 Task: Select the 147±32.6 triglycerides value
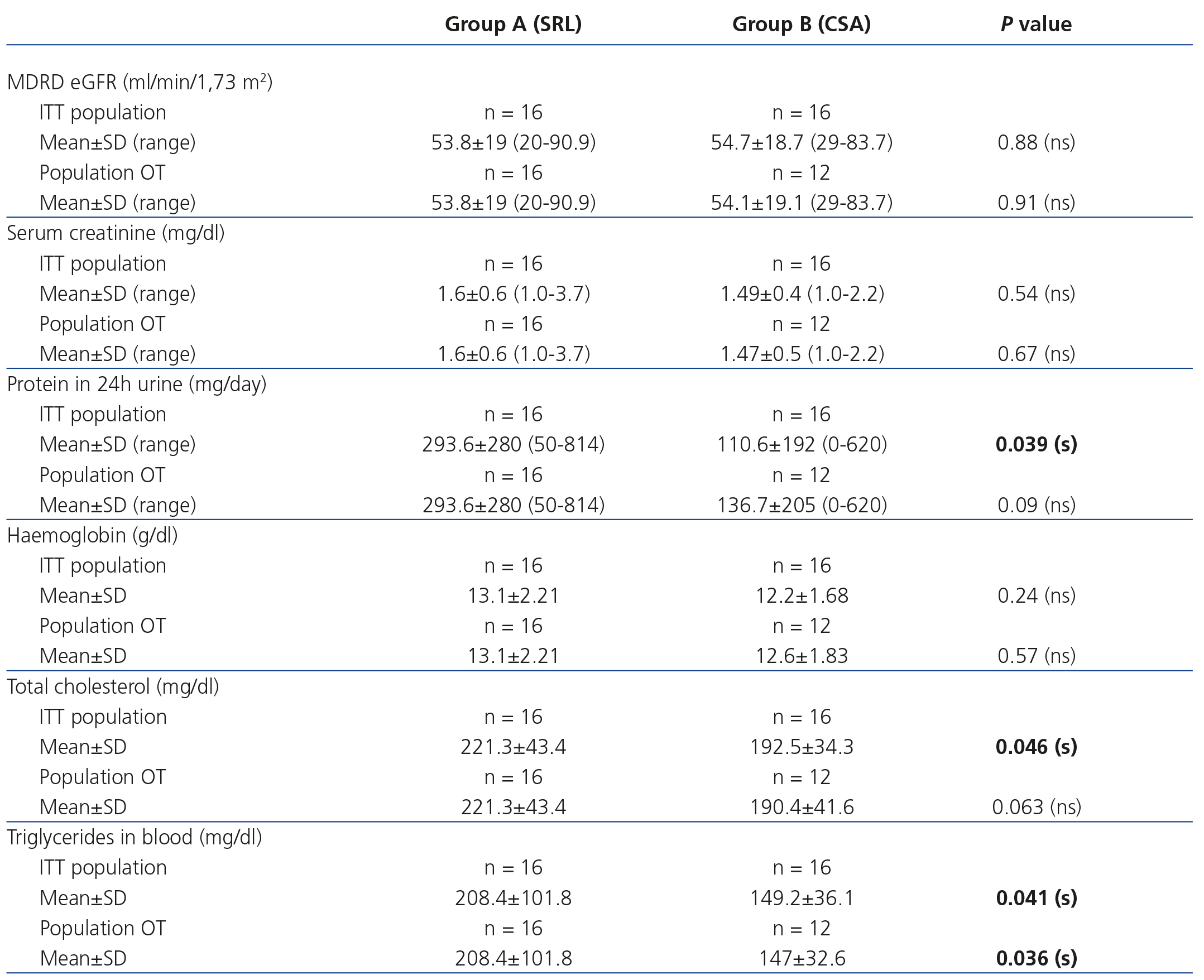(802, 959)
